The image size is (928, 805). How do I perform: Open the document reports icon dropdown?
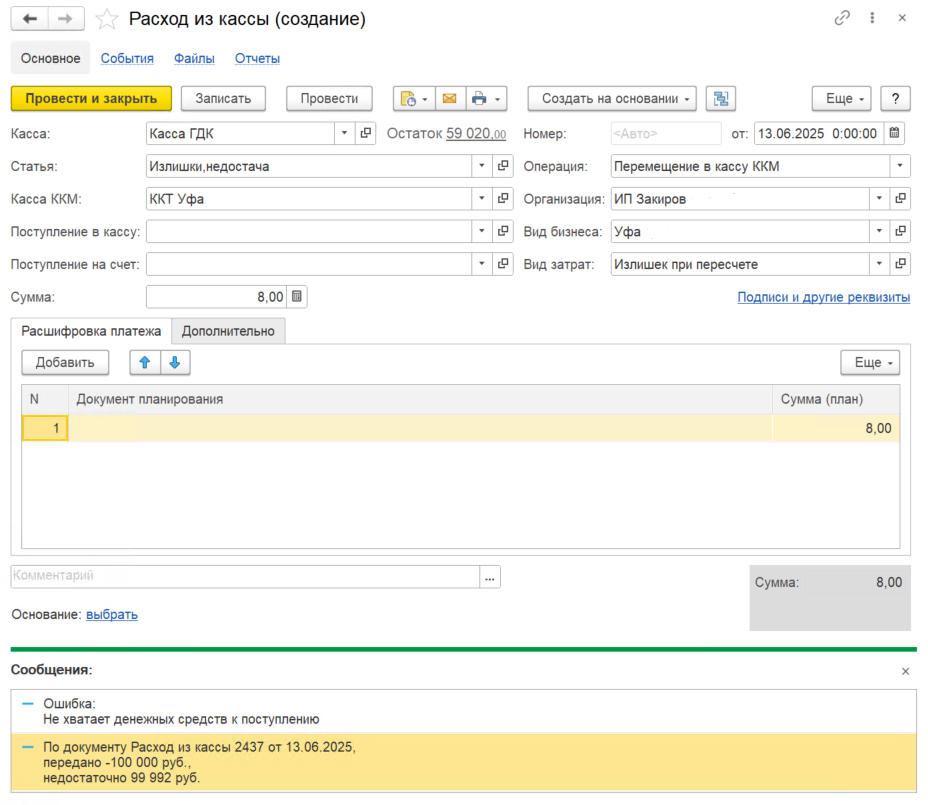pos(414,99)
